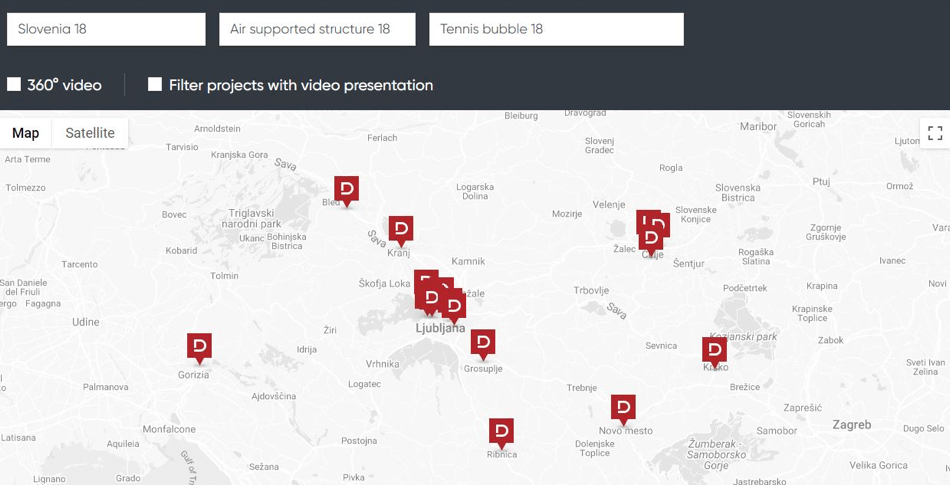Click the Ptuj label on map
This screenshot has height=485, width=950.
click(x=821, y=182)
